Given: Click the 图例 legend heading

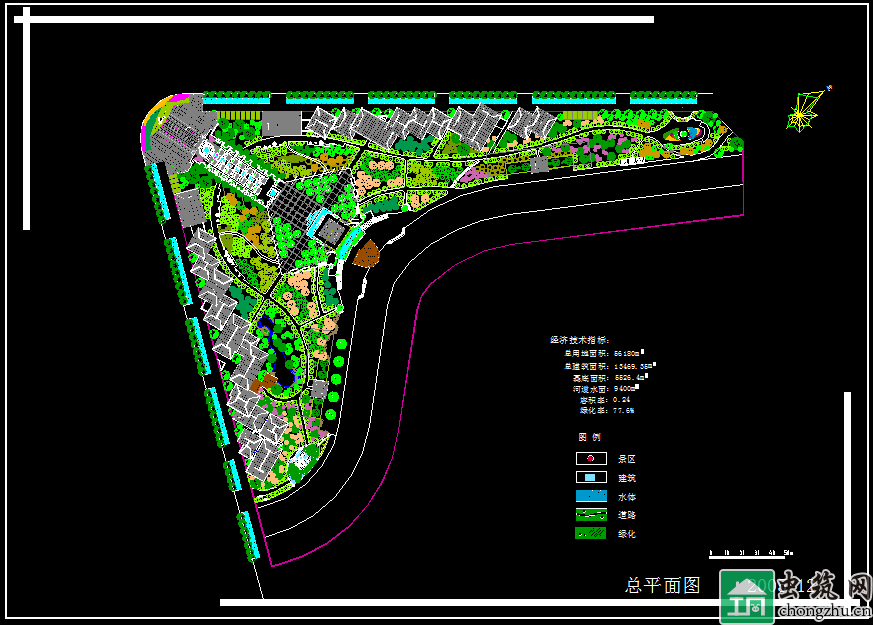Looking at the screenshot, I should coord(590,438).
